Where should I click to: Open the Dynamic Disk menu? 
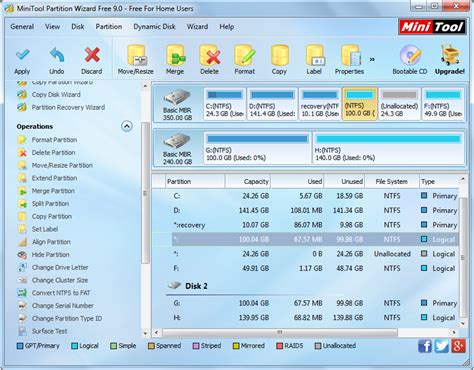[x=154, y=27]
